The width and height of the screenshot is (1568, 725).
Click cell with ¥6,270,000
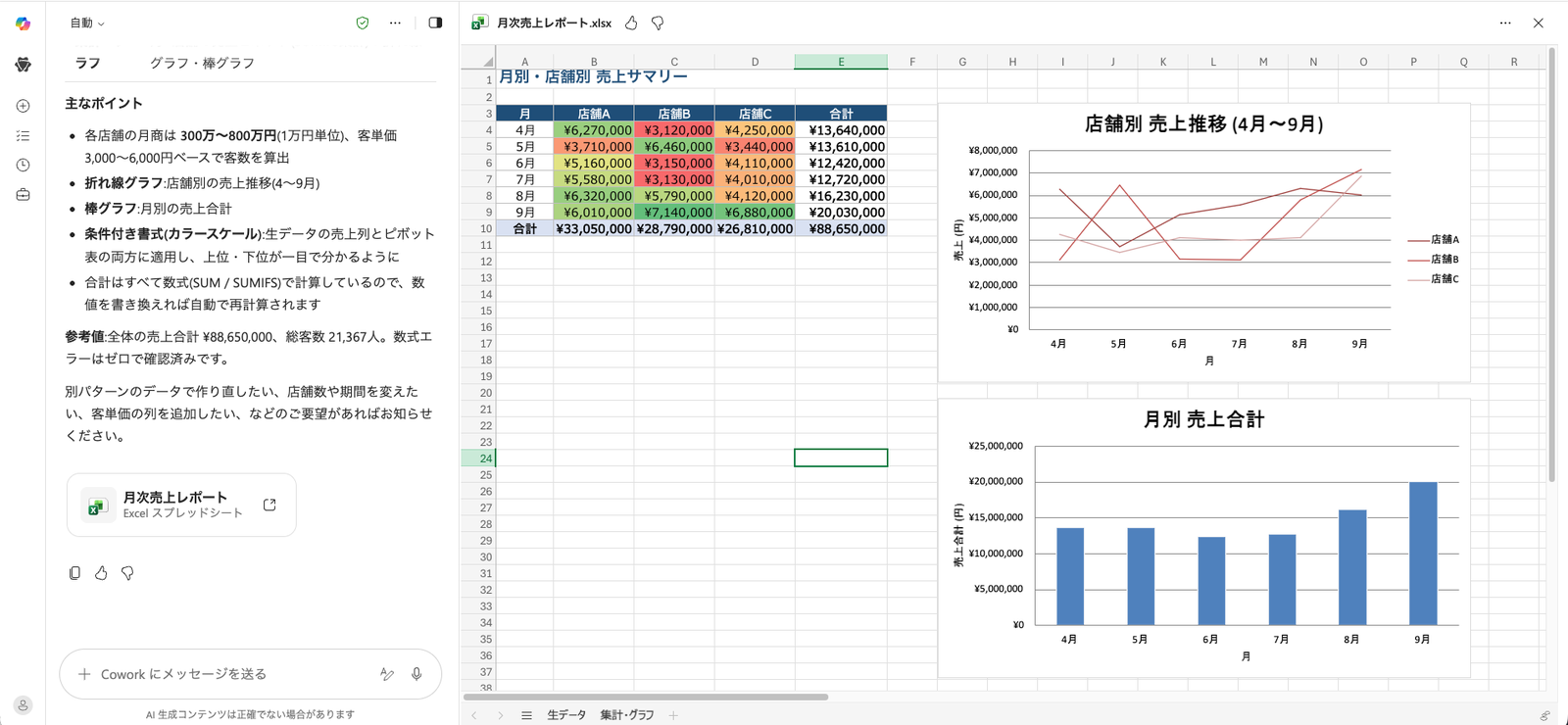pos(594,130)
